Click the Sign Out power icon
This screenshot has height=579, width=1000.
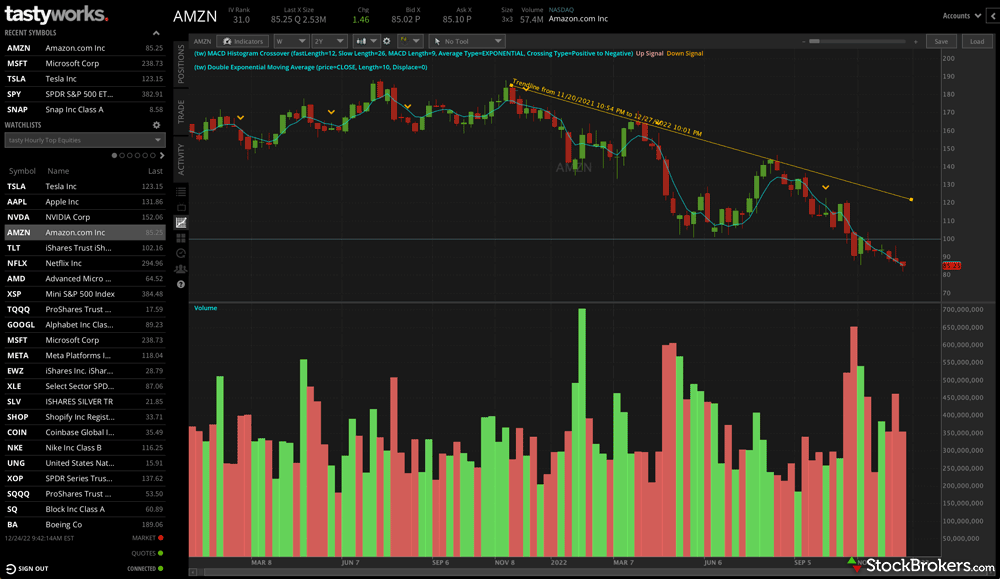coord(10,569)
